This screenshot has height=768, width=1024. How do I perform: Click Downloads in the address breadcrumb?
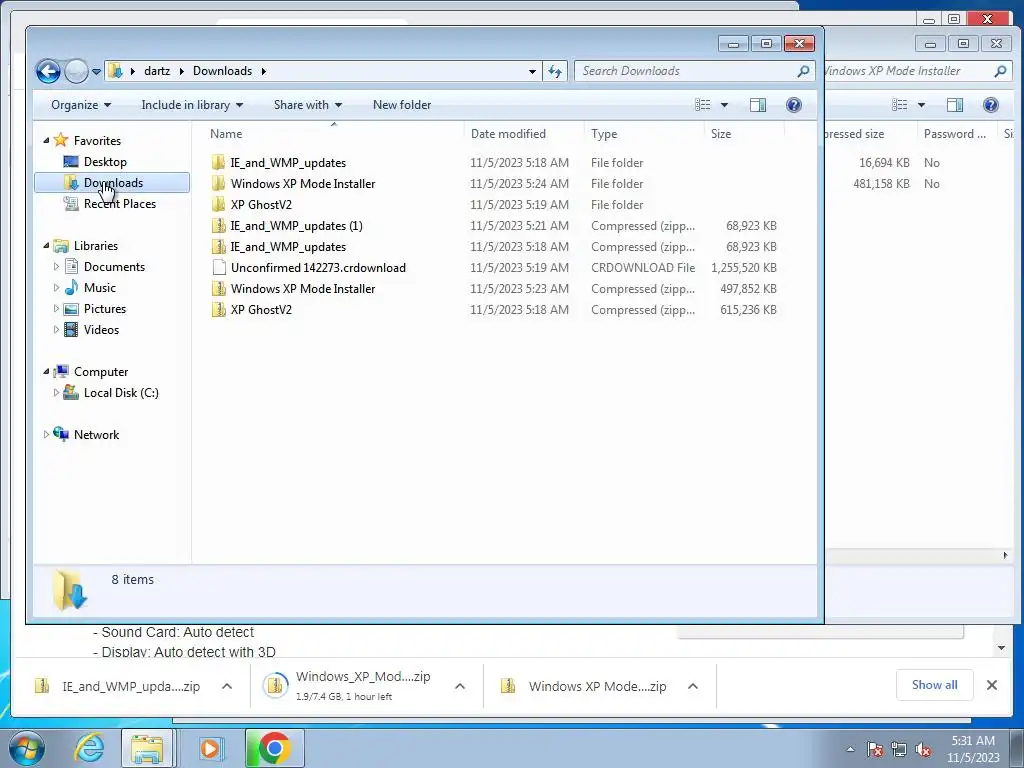pyautogui.click(x=222, y=71)
